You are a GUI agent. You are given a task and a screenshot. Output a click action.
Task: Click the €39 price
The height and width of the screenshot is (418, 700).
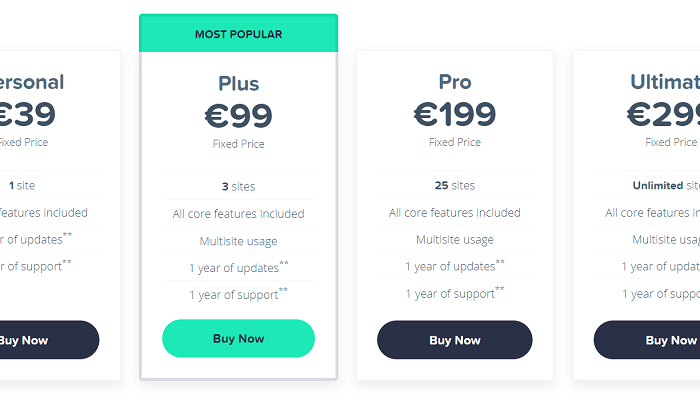click(28, 114)
